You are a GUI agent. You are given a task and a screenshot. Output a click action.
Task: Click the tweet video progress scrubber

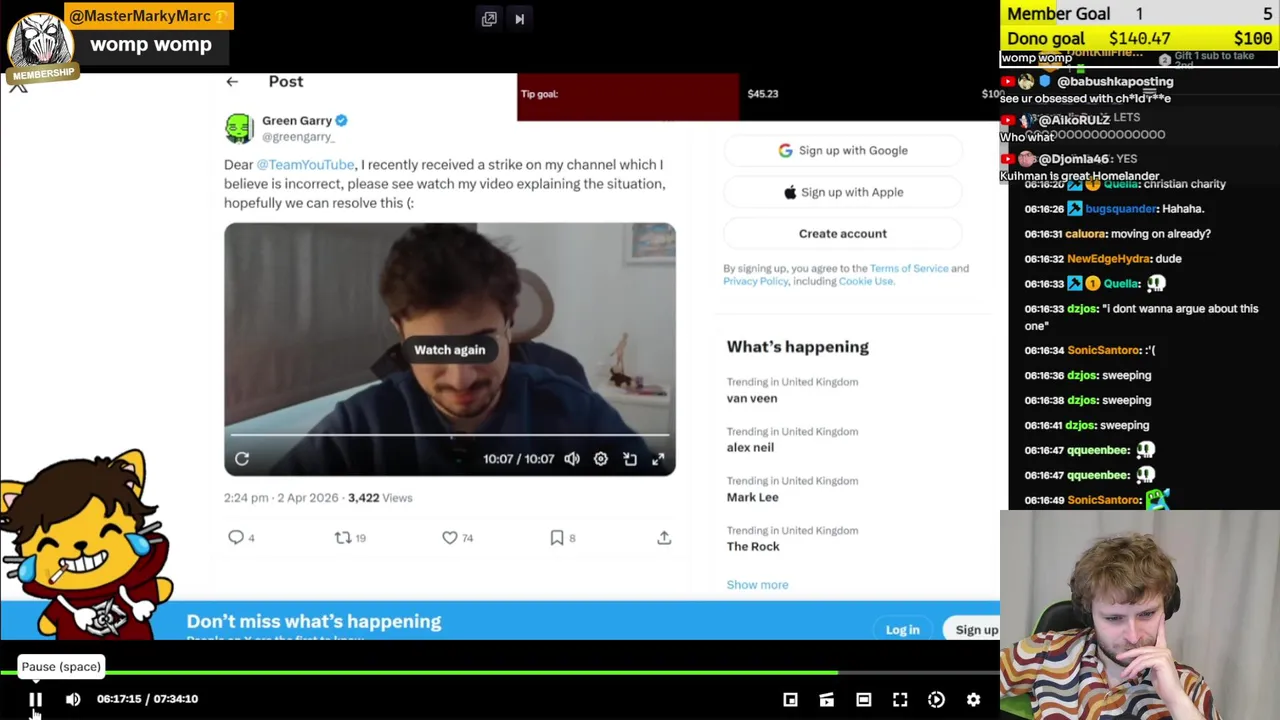click(x=449, y=436)
